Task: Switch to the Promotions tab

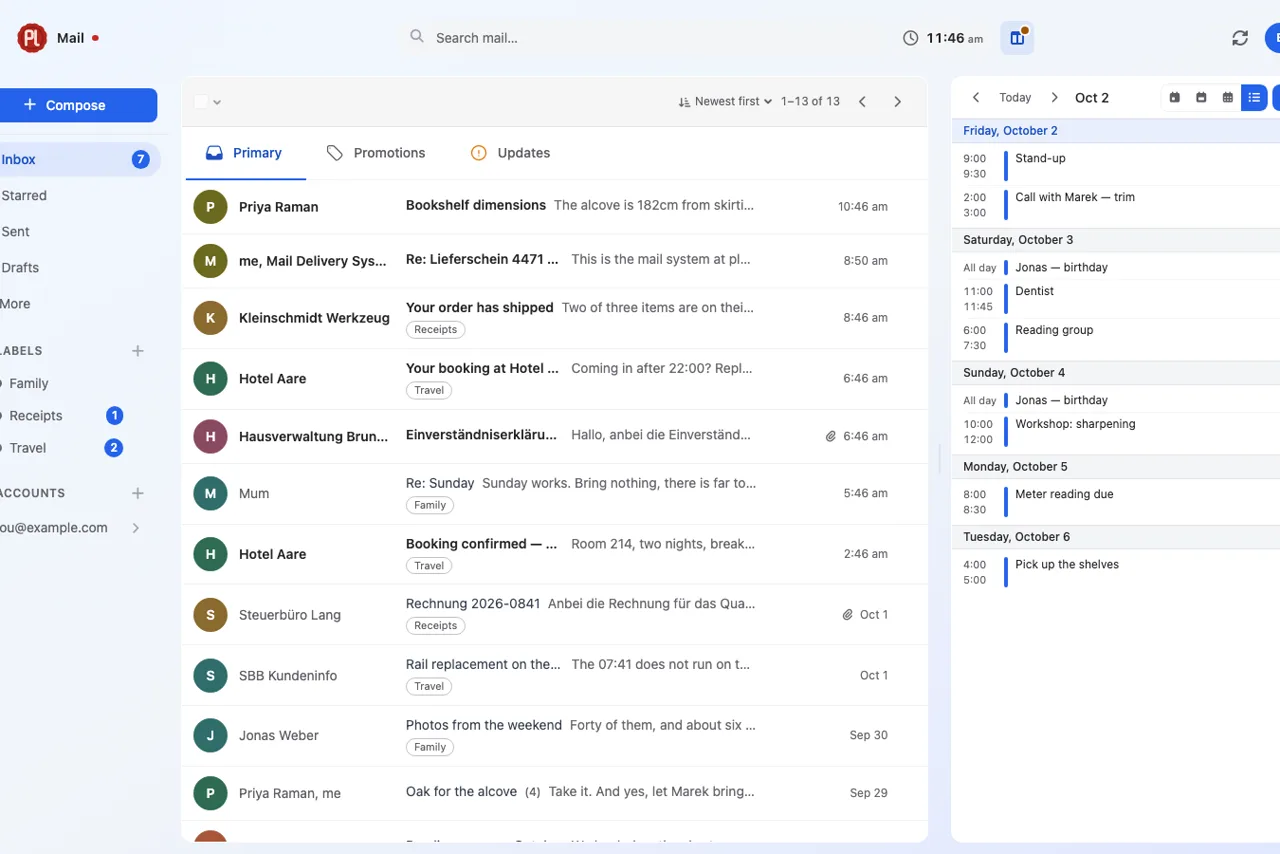Action: point(376,153)
